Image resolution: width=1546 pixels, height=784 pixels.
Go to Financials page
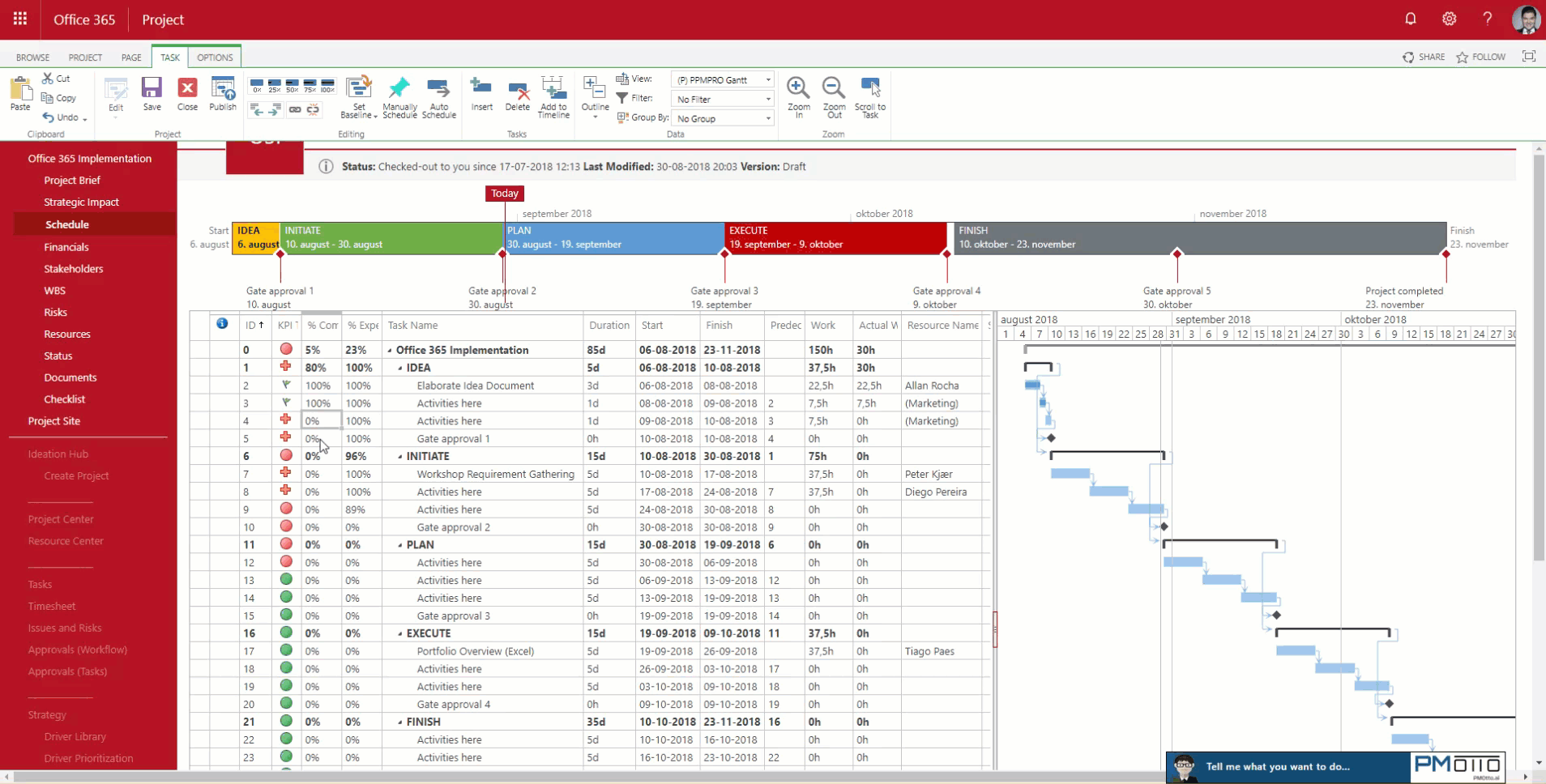click(x=66, y=247)
